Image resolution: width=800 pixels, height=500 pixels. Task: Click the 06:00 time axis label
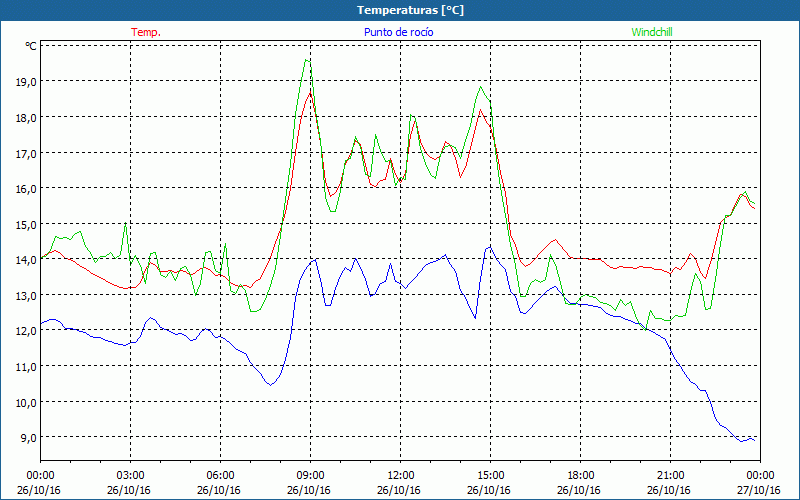[221, 476]
